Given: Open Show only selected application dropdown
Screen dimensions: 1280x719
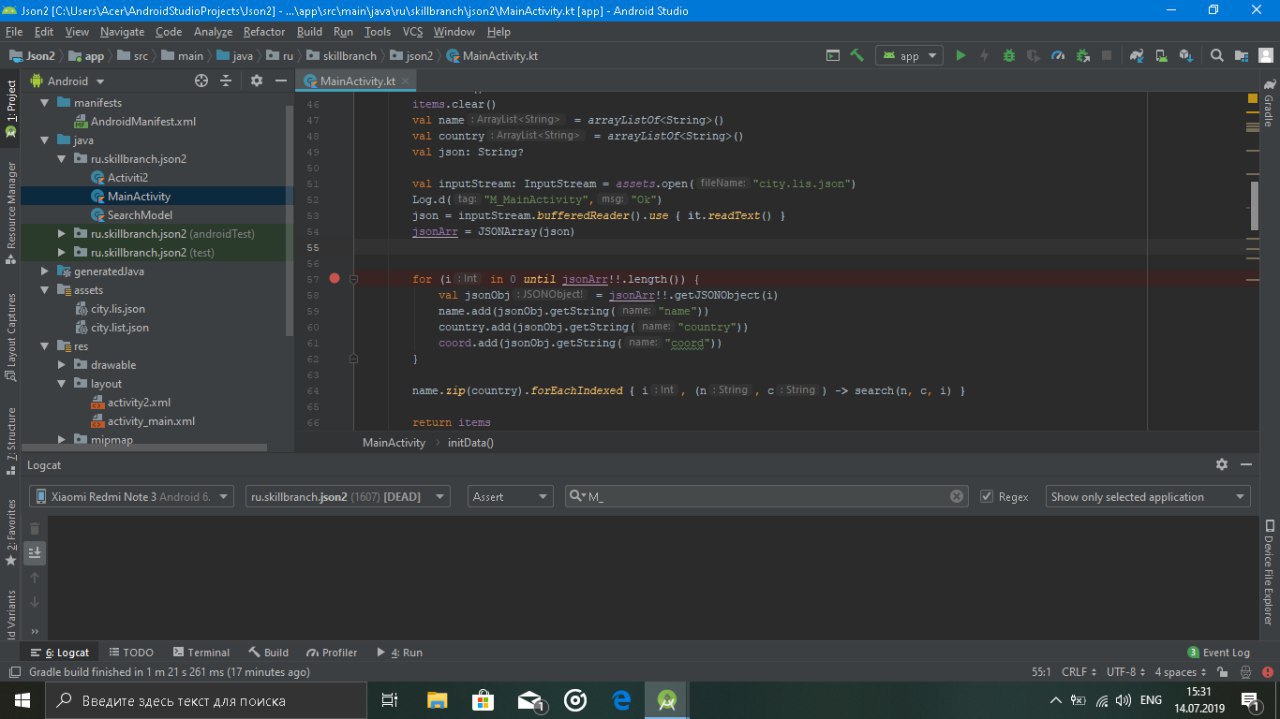Looking at the screenshot, I should (x=1149, y=497).
